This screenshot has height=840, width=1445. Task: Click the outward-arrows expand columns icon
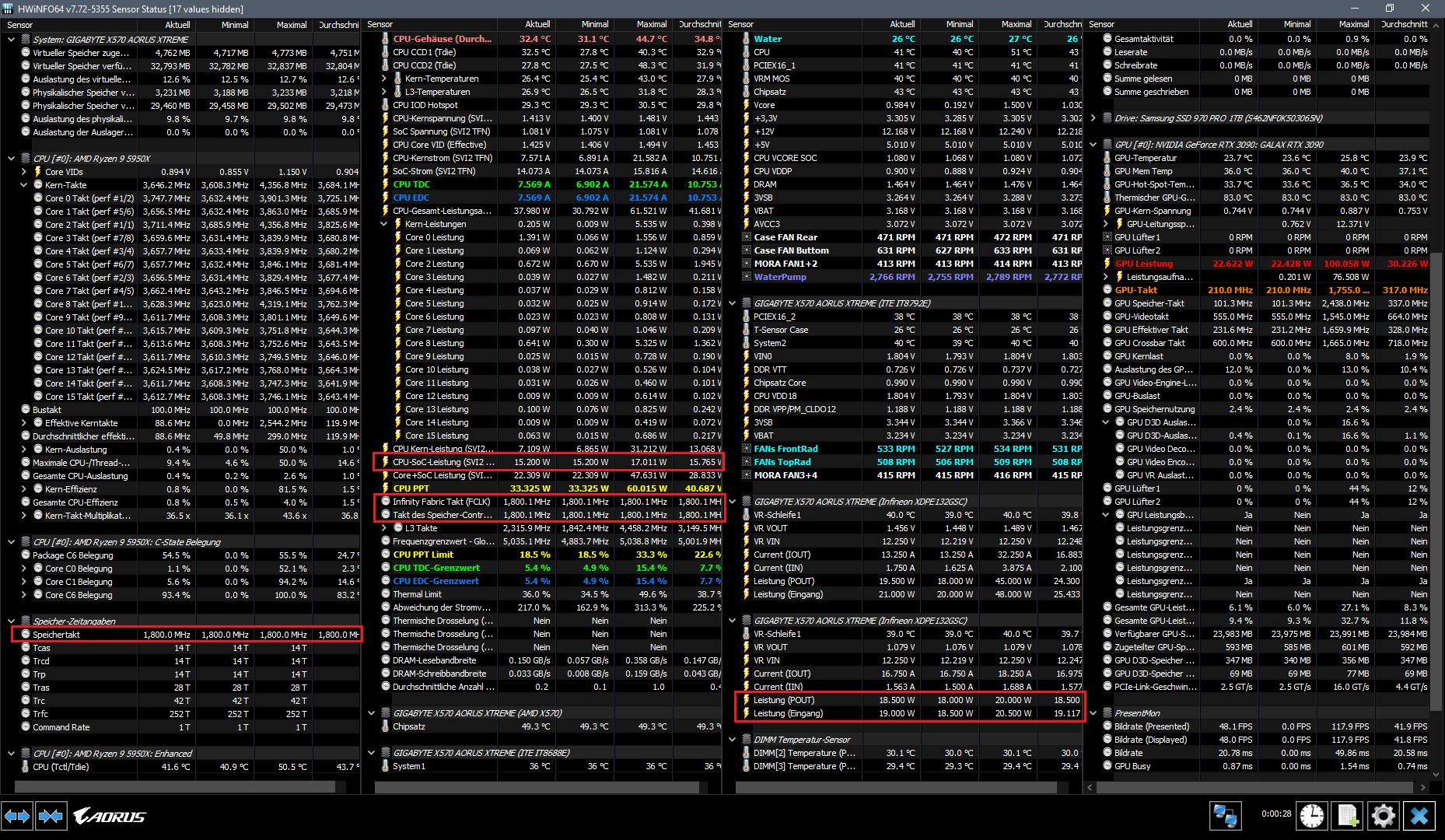point(17,816)
